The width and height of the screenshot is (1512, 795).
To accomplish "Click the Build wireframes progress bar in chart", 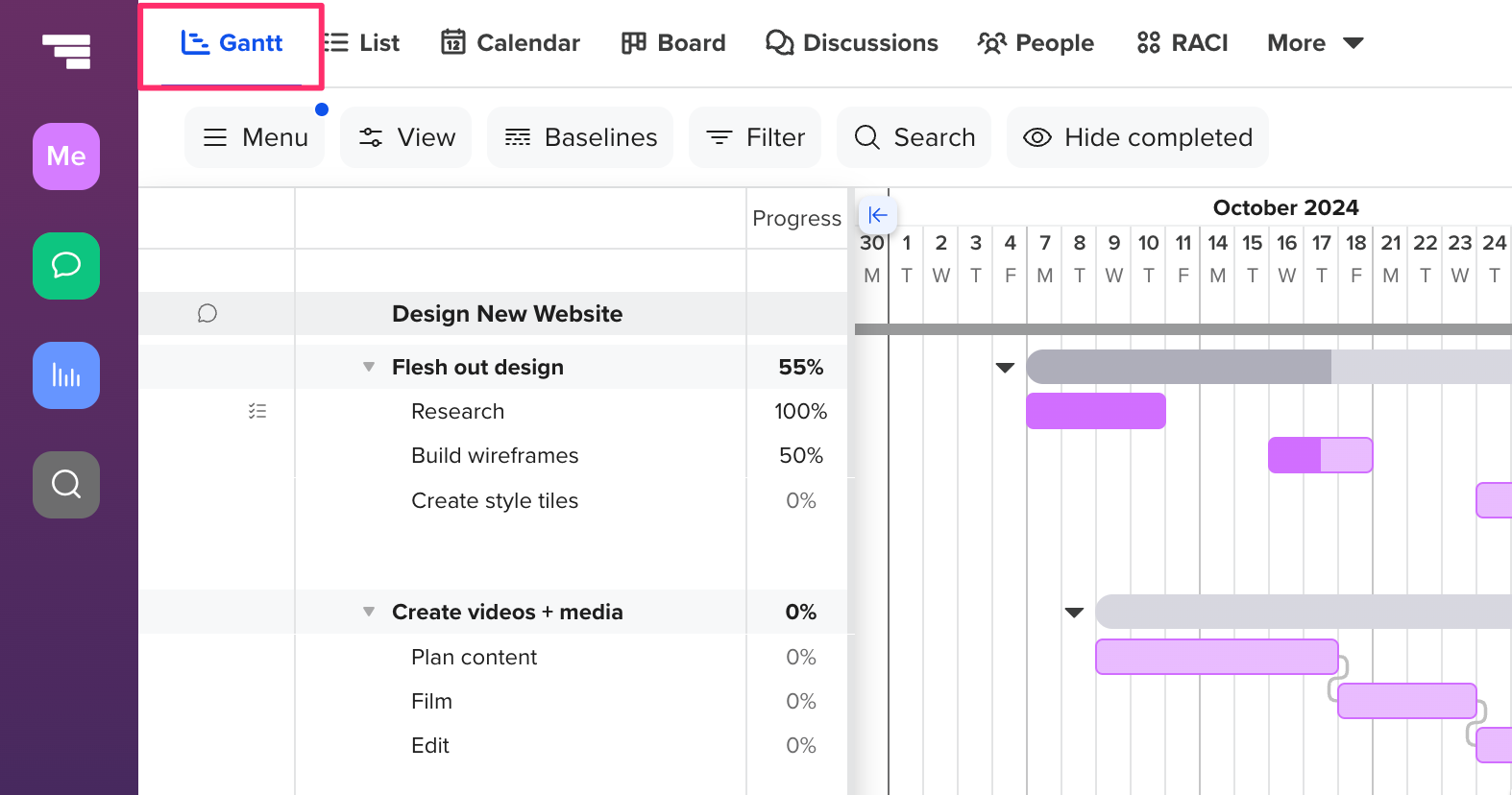I will click(x=1320, y=455).
